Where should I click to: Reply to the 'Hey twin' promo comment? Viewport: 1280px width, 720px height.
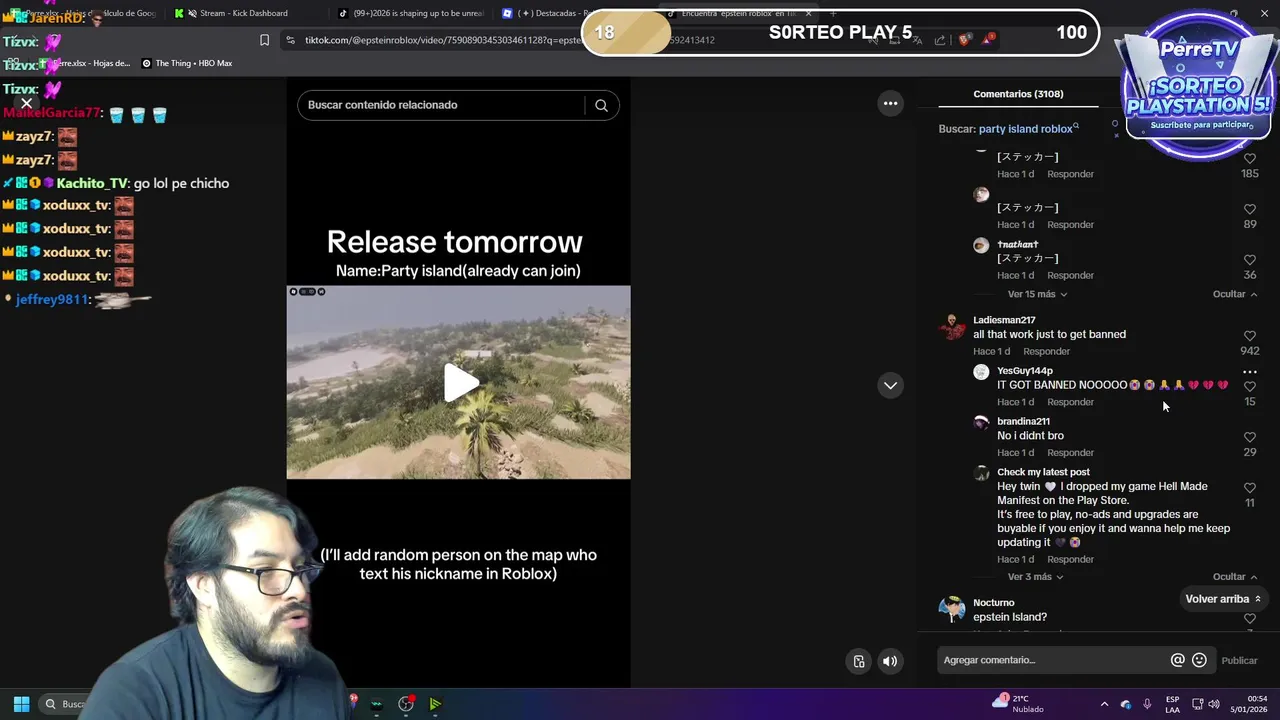click(x=1070, y=560)
